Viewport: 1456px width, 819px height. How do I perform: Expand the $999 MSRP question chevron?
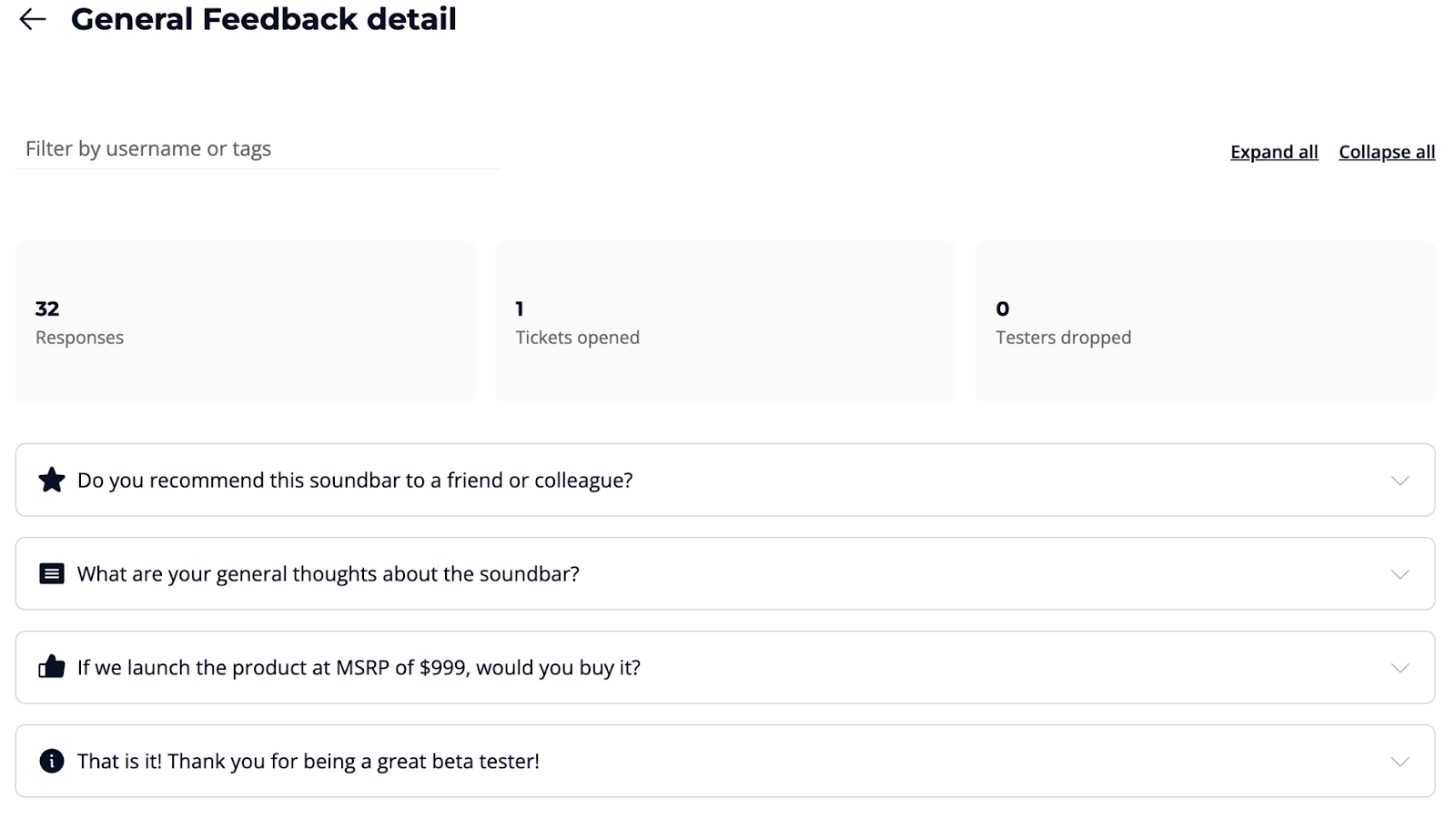coord(1400,668)
